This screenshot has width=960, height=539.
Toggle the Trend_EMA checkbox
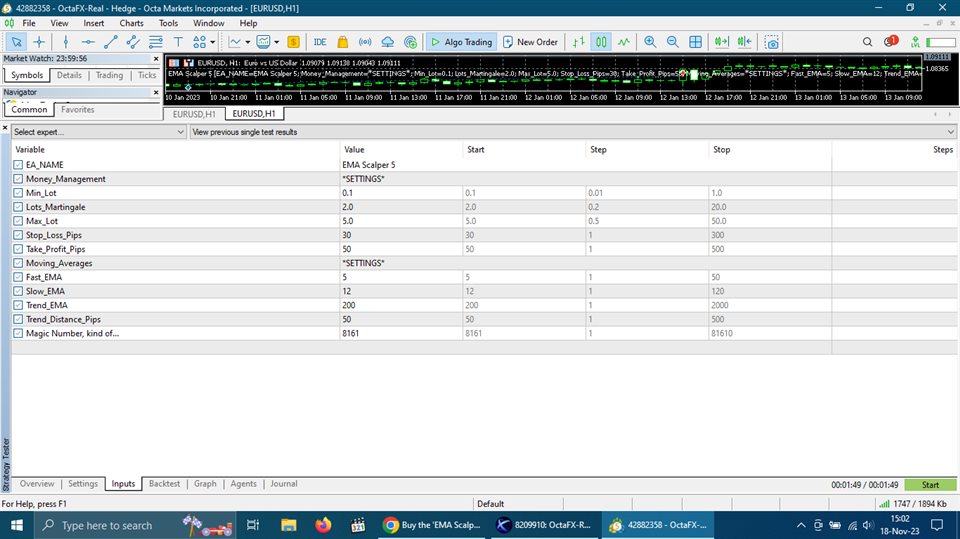(x=18, y=305)
